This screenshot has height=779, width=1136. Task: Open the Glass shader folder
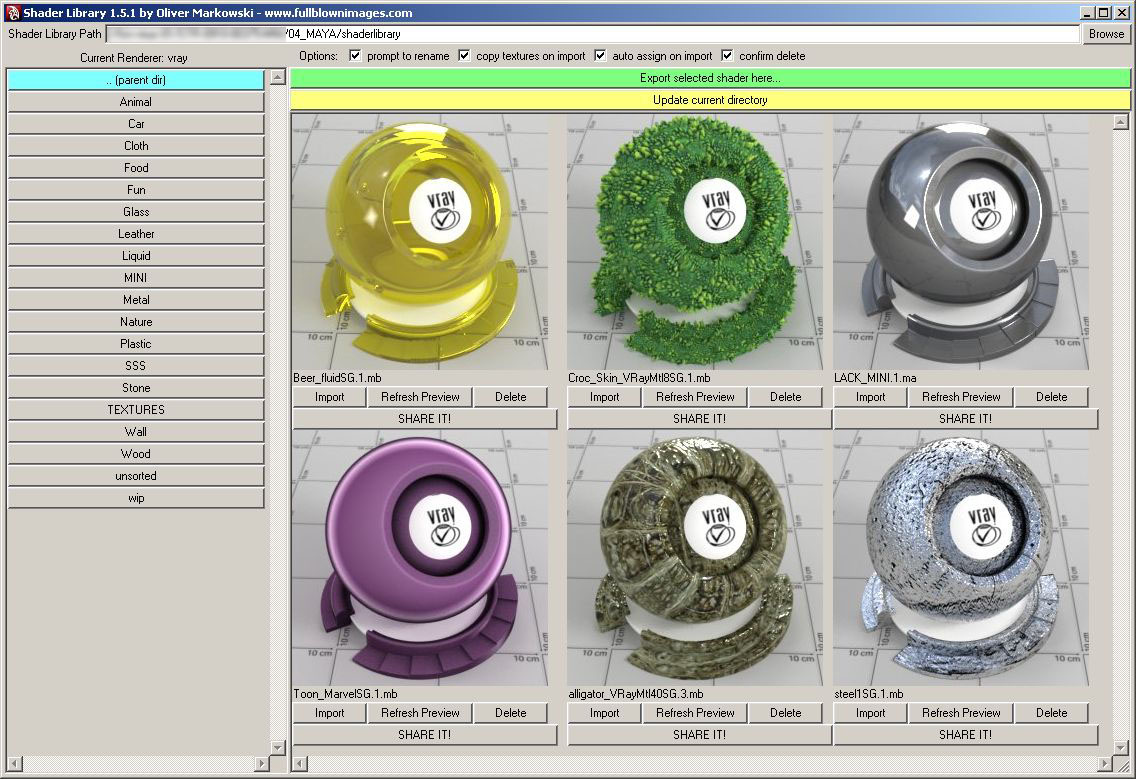click(135, 212)
